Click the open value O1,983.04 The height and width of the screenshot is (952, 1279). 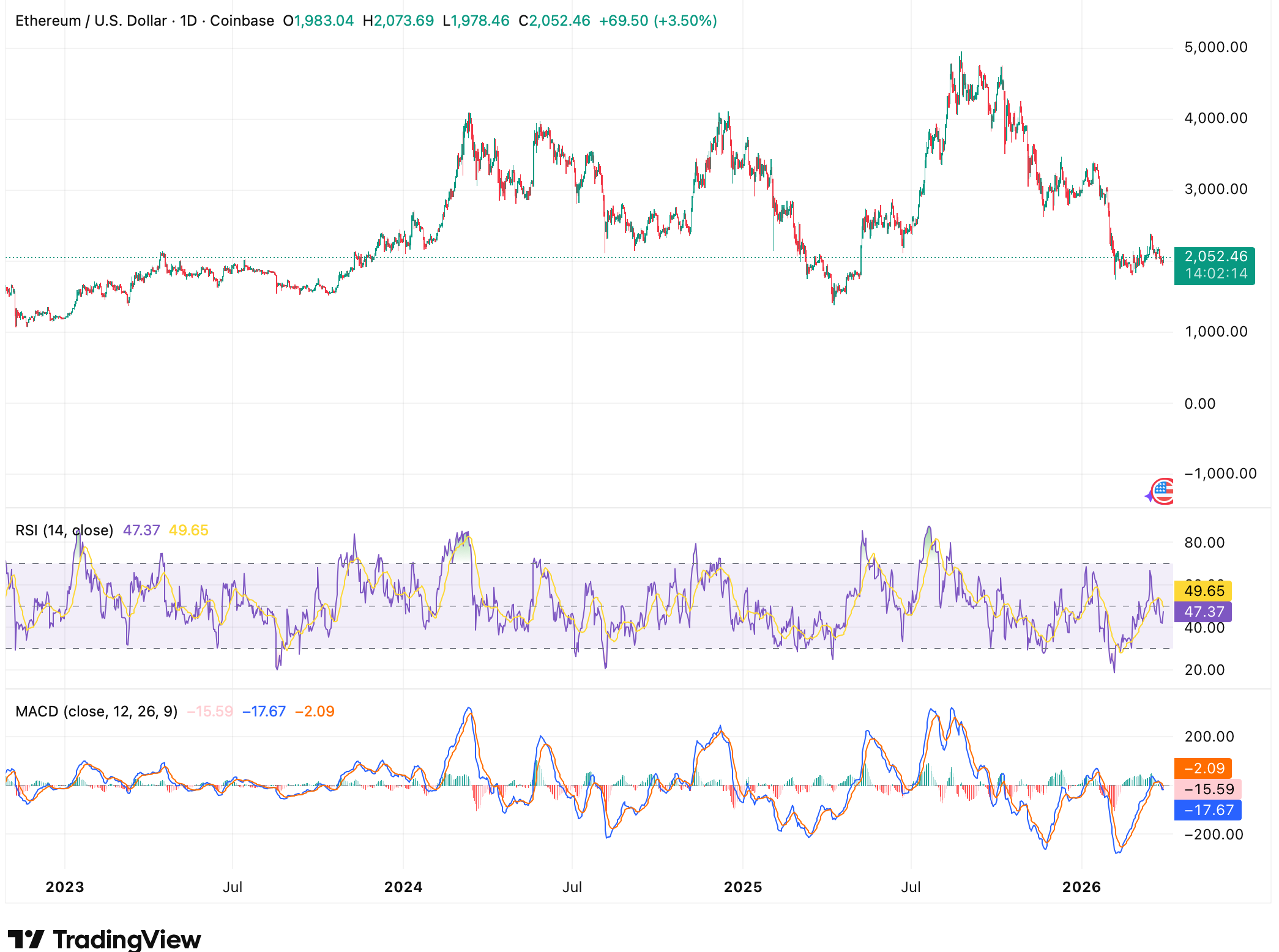click(317, 20)
